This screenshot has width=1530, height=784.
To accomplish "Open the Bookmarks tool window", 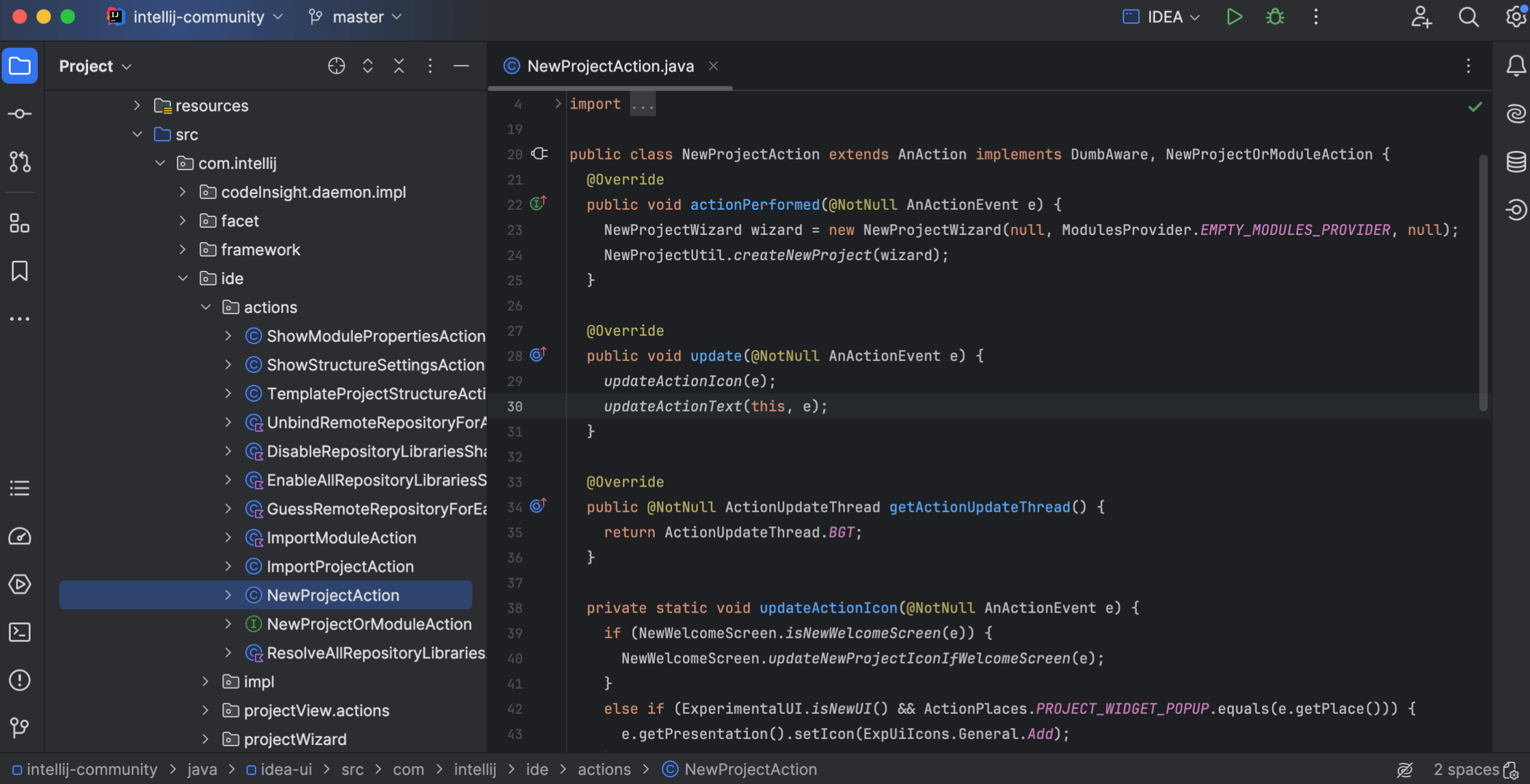I will 20,271.
